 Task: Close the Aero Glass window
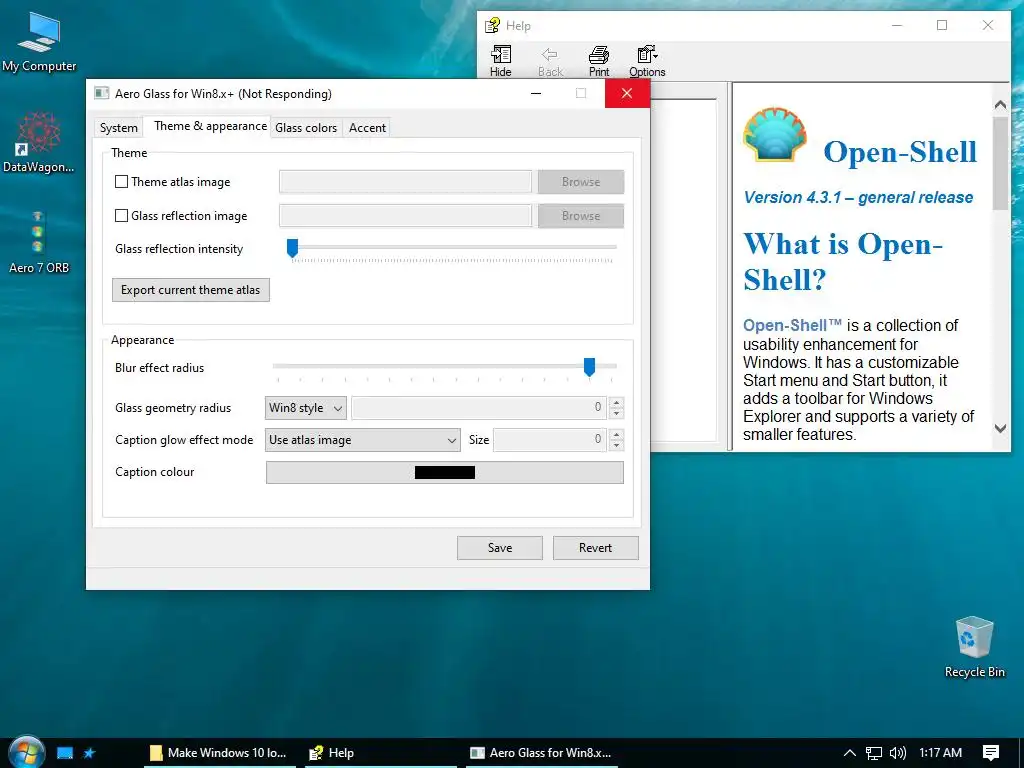pyautogui.click(x=627, y=93)
